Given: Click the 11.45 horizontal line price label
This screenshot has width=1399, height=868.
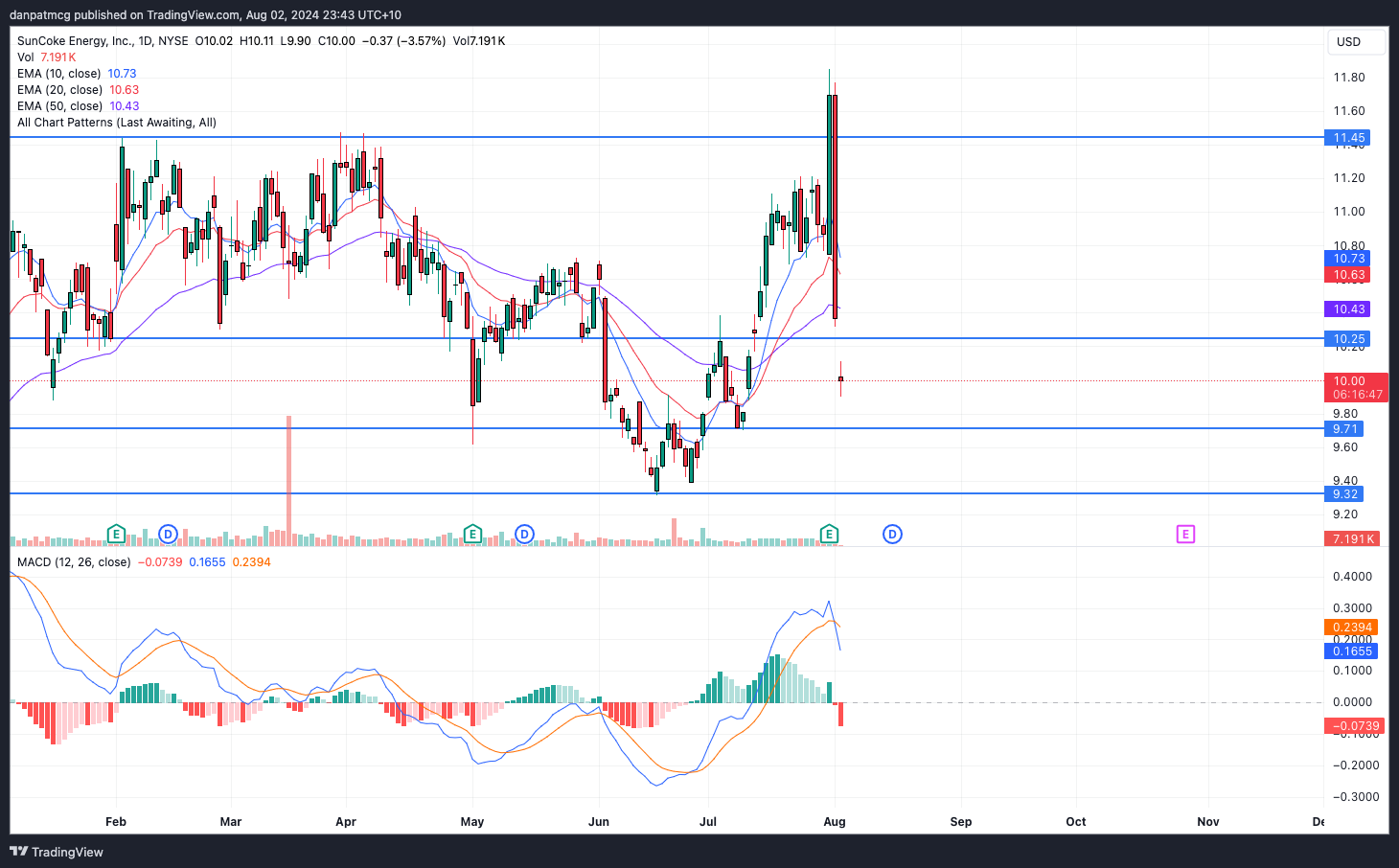Looking at the screenshot, I should click(1349, 138).
